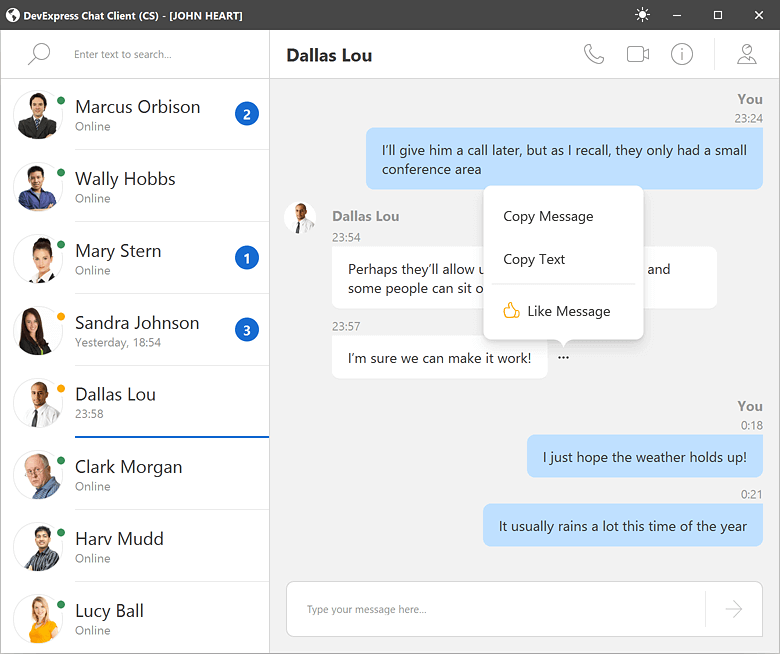This screenshot has width=780, height=654.
Task: Open message options ellipsis menu
Action: 564,357
